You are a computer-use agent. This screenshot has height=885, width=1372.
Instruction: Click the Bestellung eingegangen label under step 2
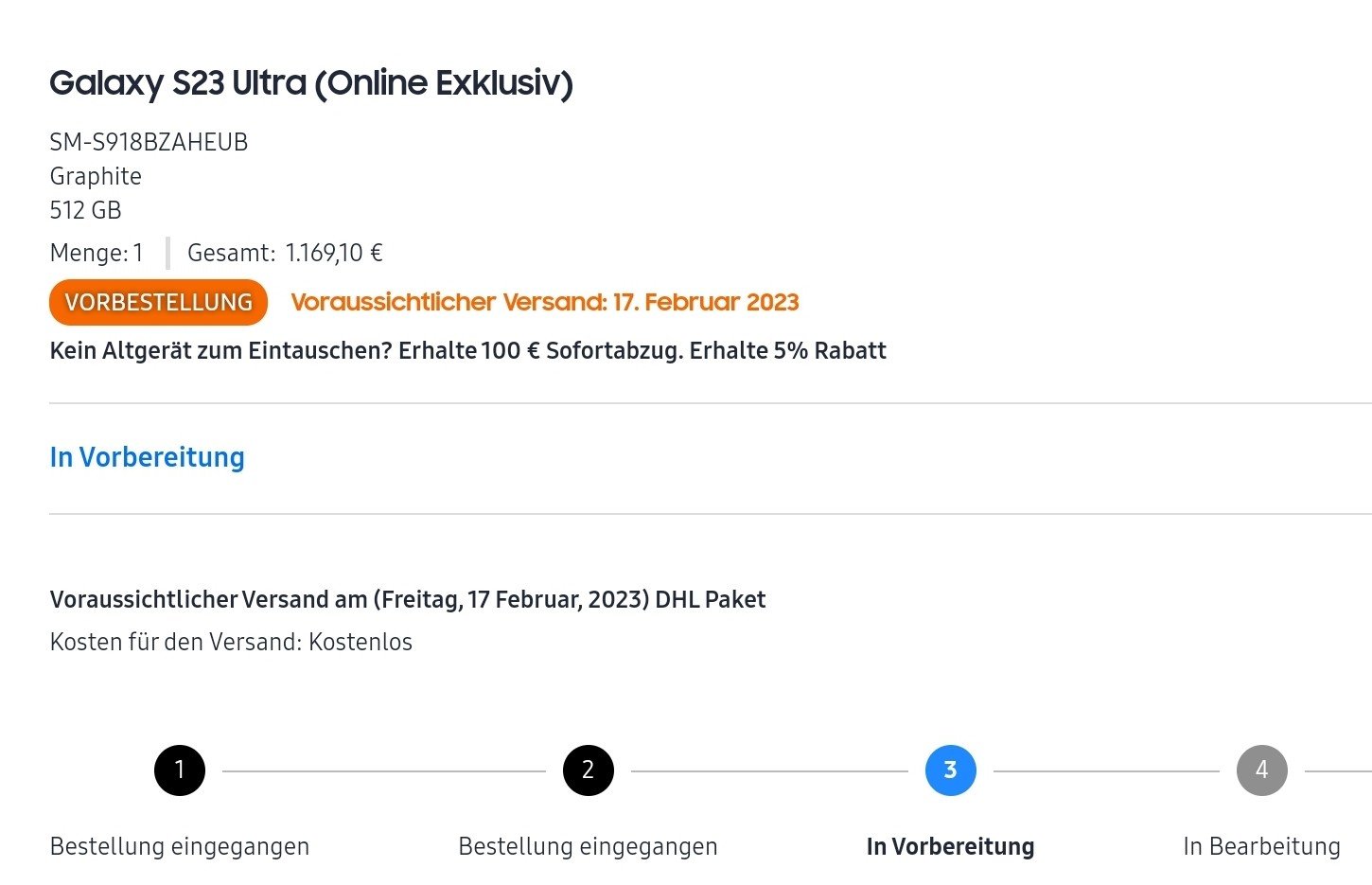(x=588, y=846)
